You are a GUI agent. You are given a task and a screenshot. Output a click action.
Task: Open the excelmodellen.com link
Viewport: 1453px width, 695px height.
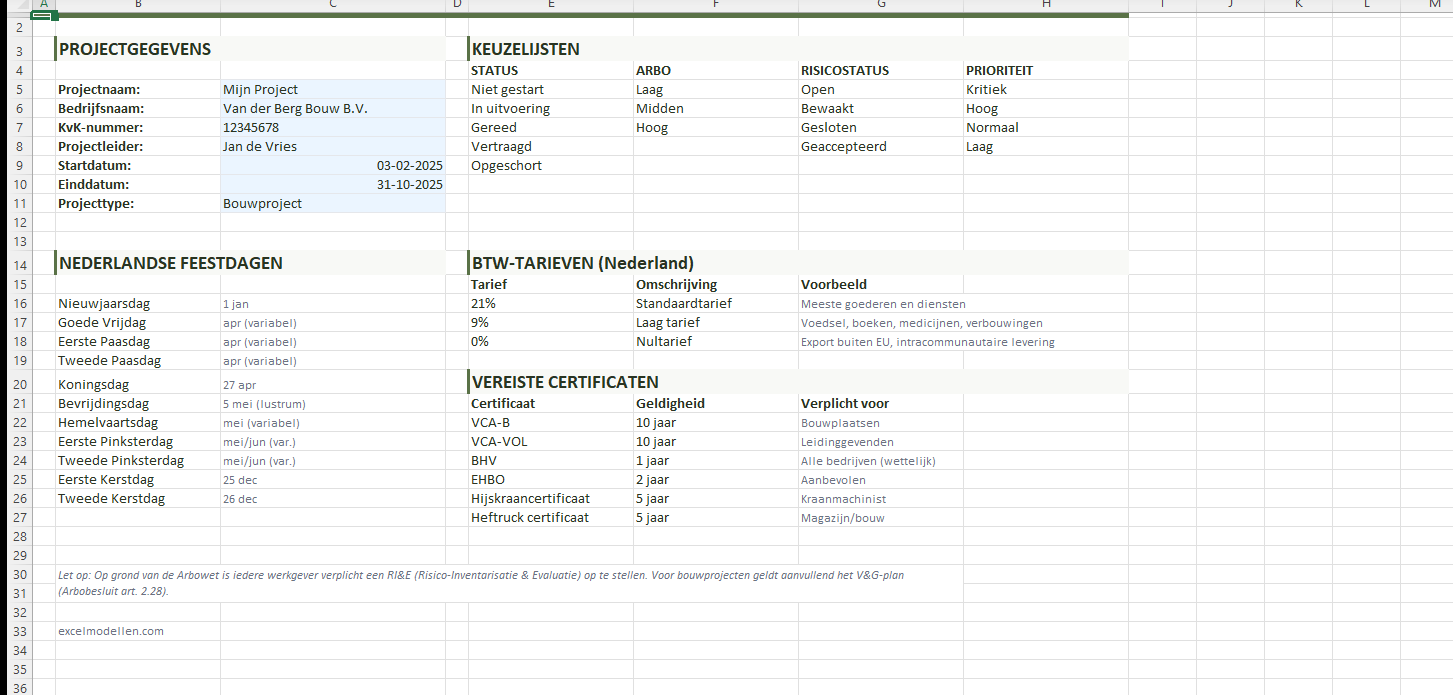pyautogui.click(x=111, y=632)
